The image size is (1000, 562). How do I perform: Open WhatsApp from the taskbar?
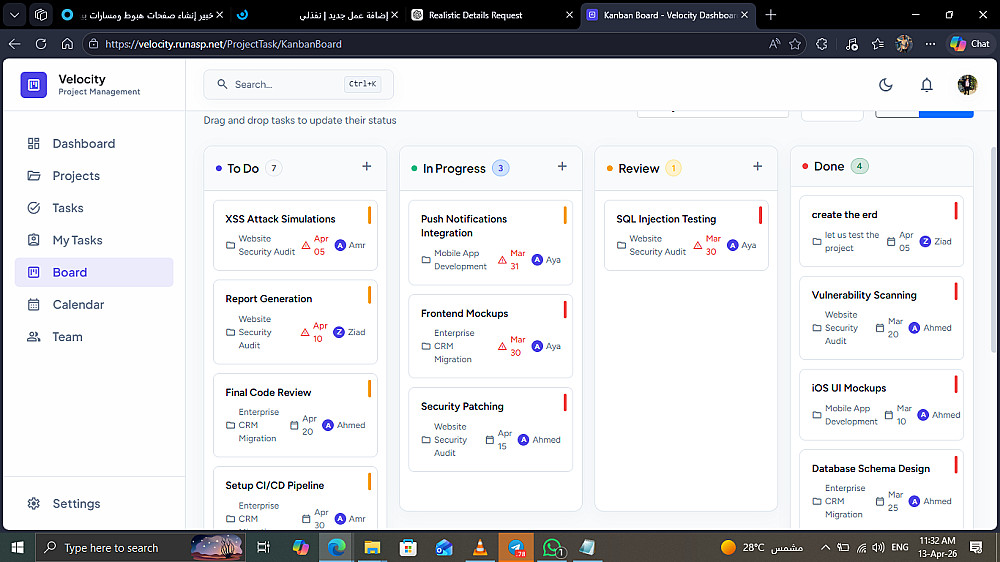pos(552,547)
